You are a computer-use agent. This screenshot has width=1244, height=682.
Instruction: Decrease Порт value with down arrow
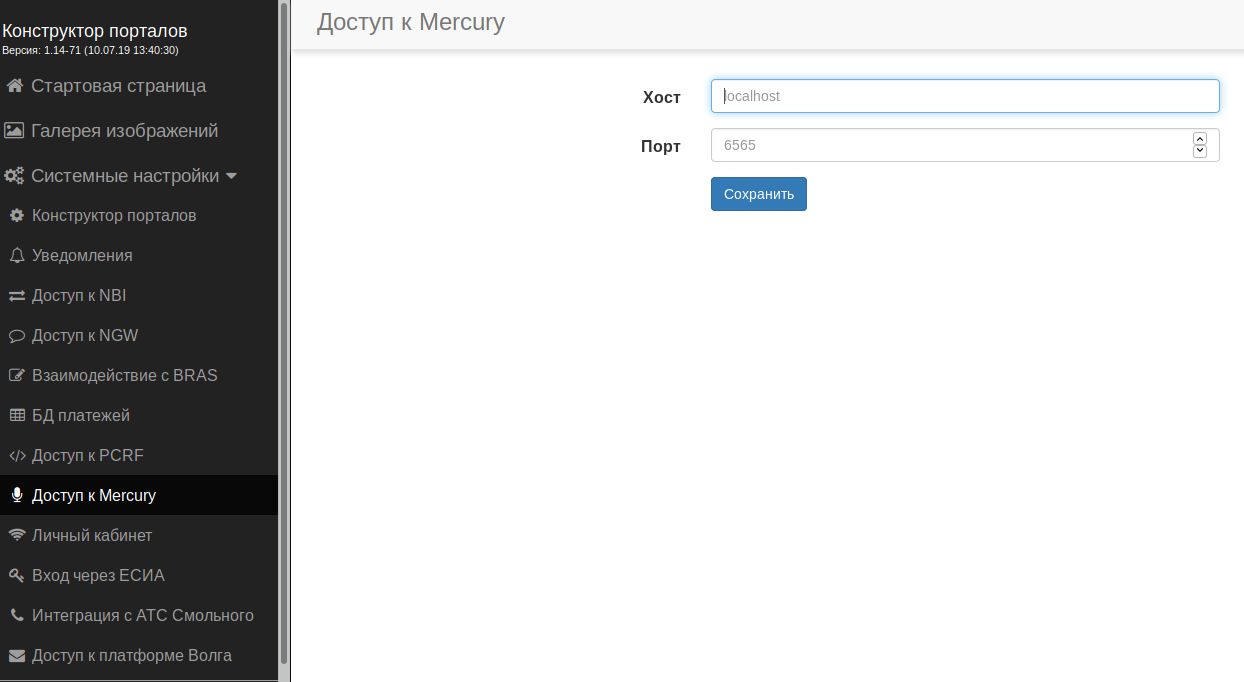tap(1200, 151)
